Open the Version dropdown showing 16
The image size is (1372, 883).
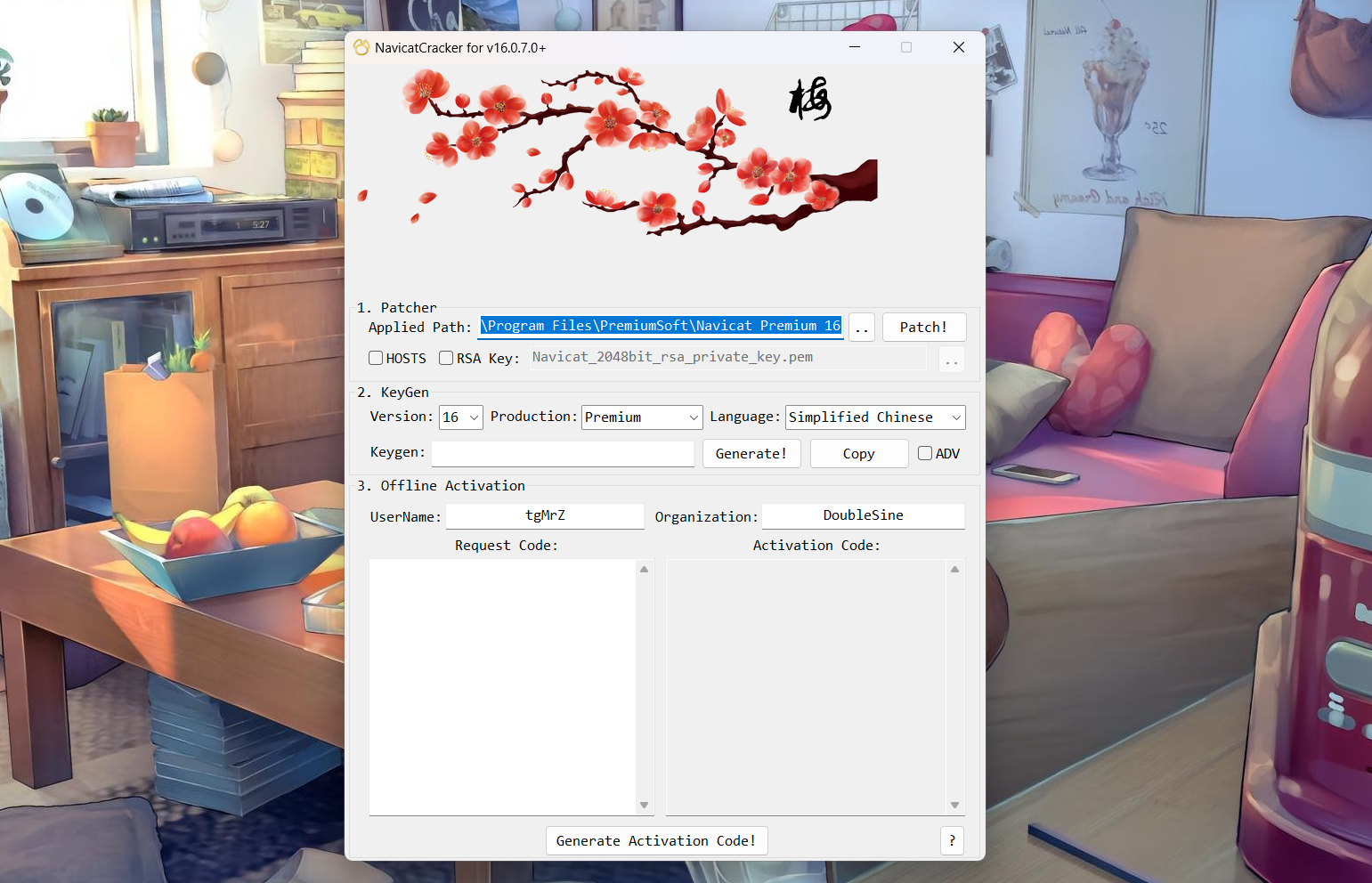point(461,417)
